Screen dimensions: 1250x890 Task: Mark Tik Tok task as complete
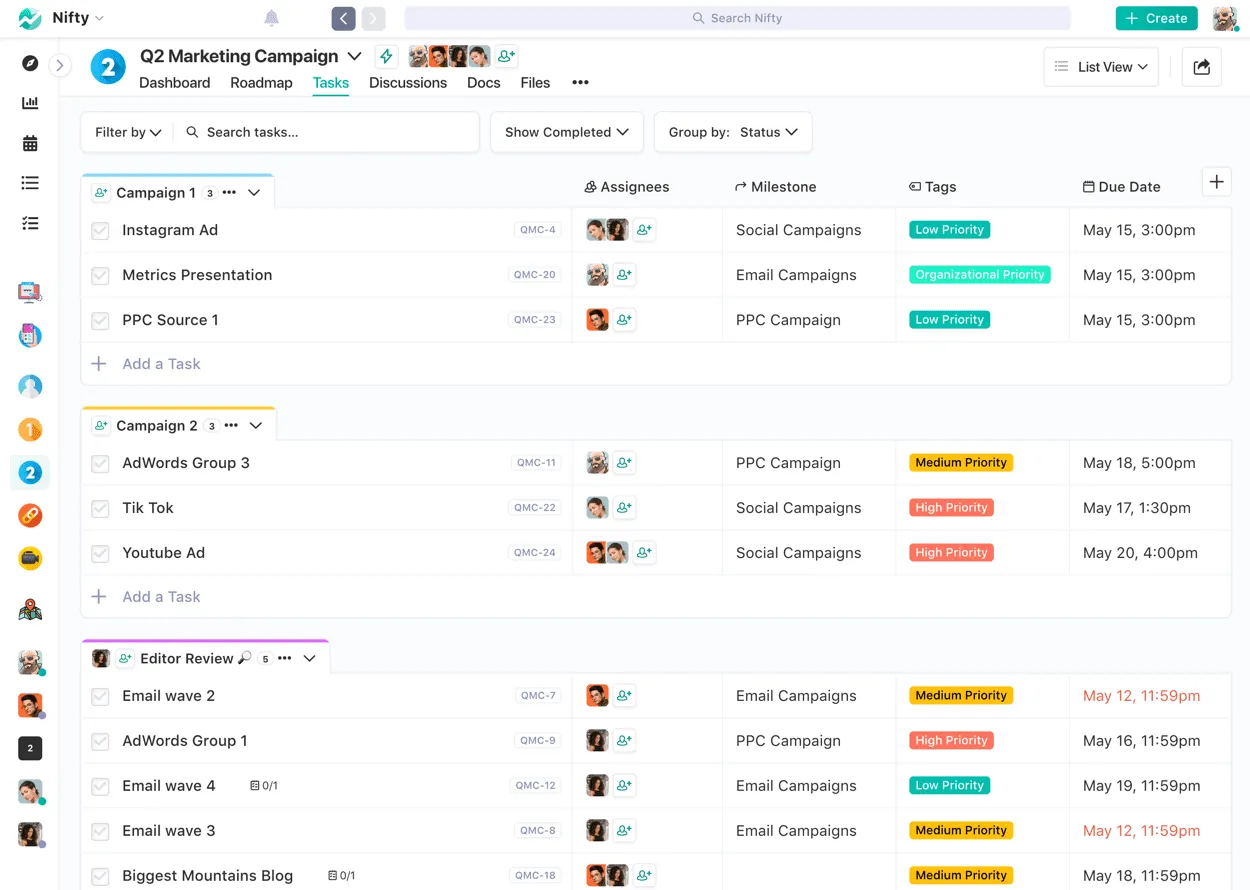(100, 507)
